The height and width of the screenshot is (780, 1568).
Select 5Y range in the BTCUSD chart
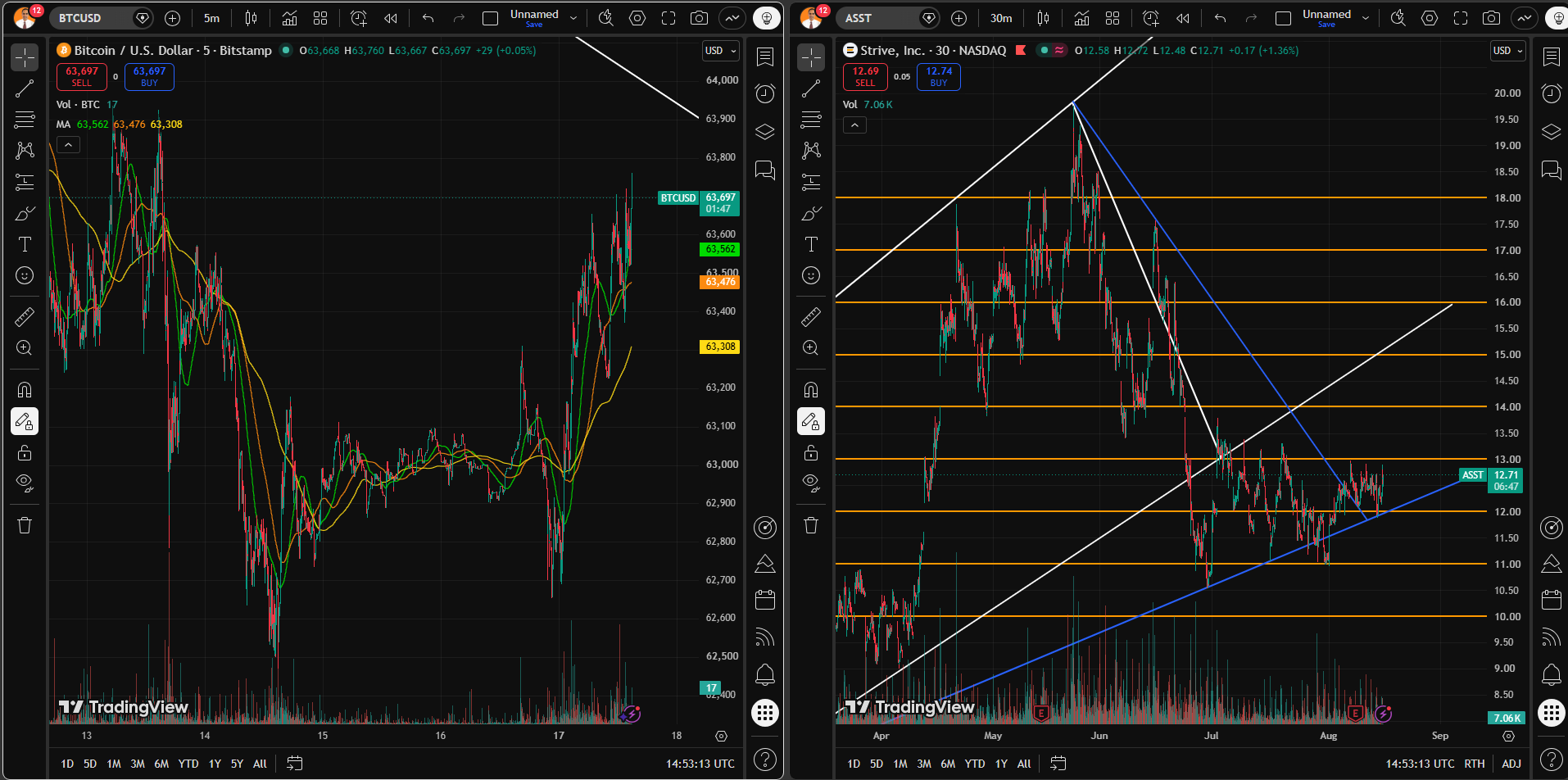pyautogui.click(x=237, y=764)
